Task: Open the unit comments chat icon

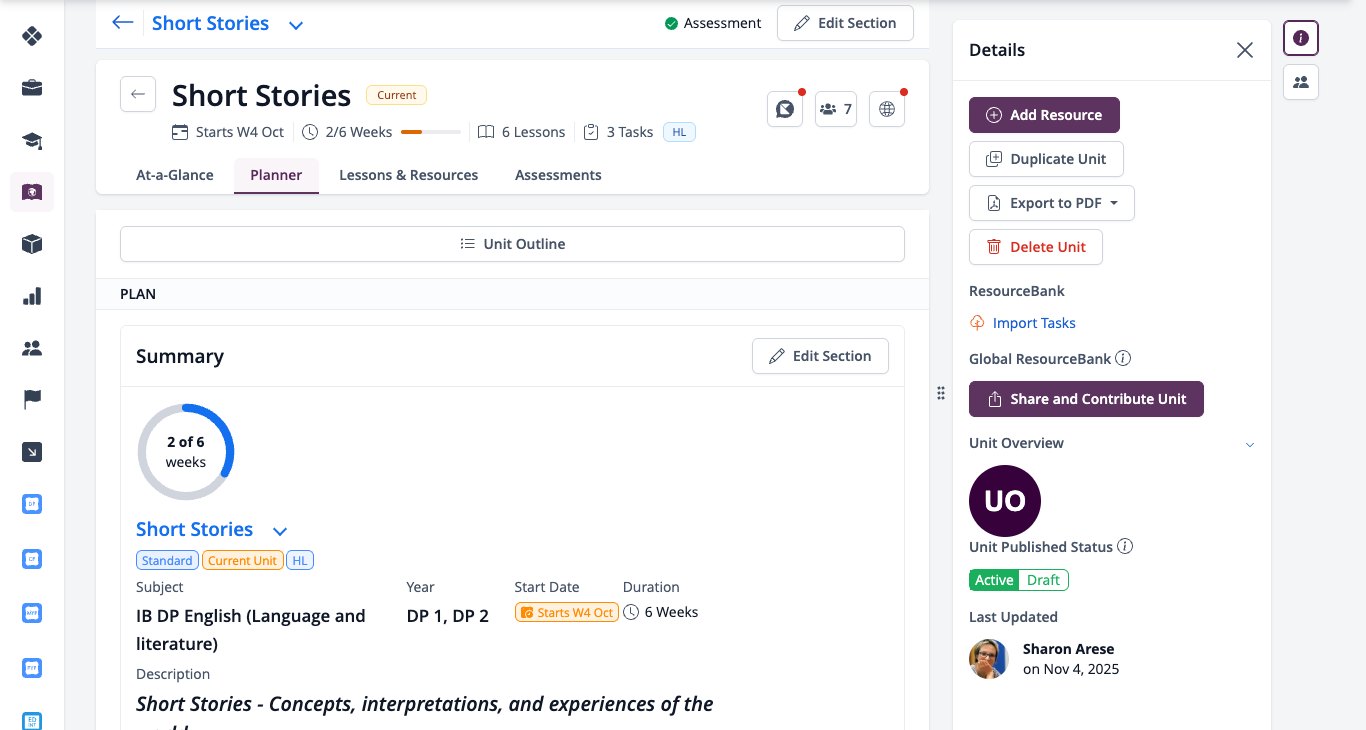Action: [x=785, y=109]
